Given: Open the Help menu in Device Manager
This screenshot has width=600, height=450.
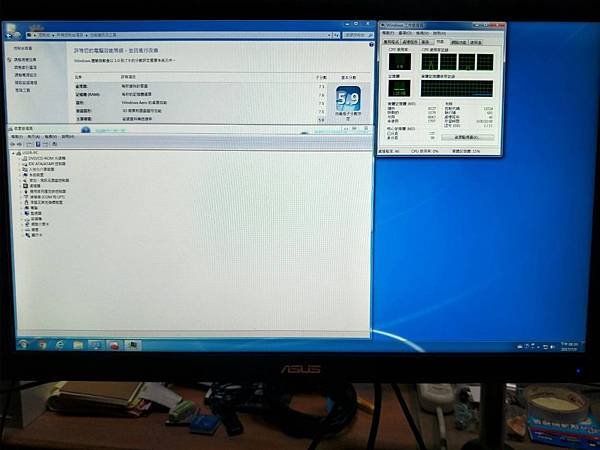Looking at the screenshot, I should (68, 137).
